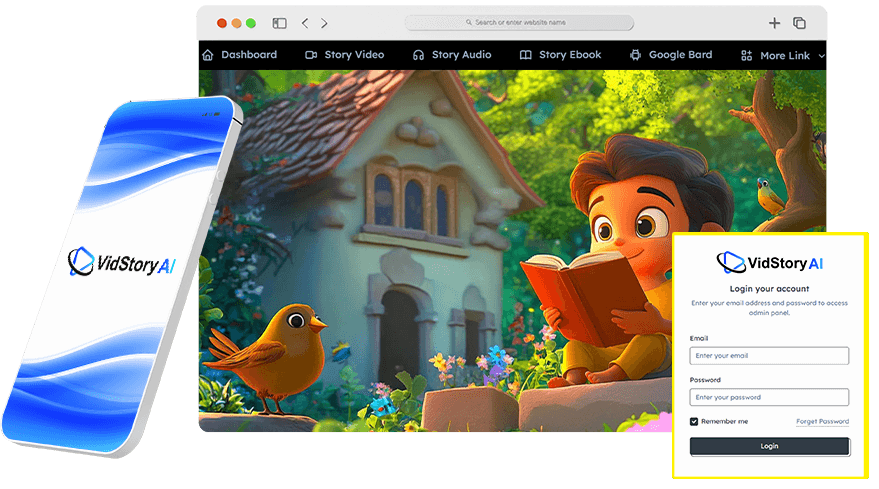This screenshot has width=879, height=489.
Task: Click the red close window button
Action: click(x=222, y=23)
